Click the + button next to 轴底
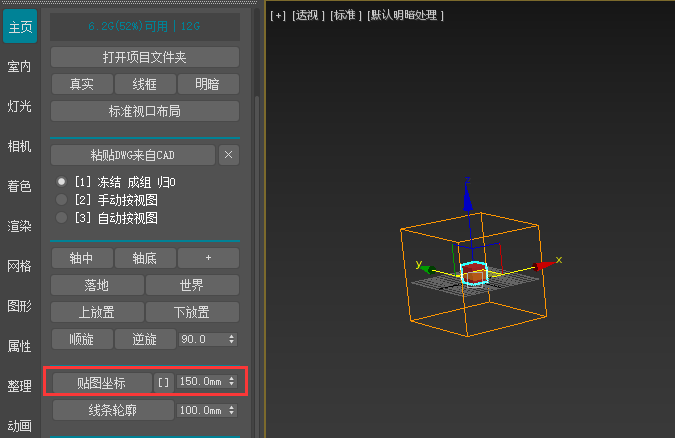This screenshot has width=675, height=438. [x=208, y=258]
